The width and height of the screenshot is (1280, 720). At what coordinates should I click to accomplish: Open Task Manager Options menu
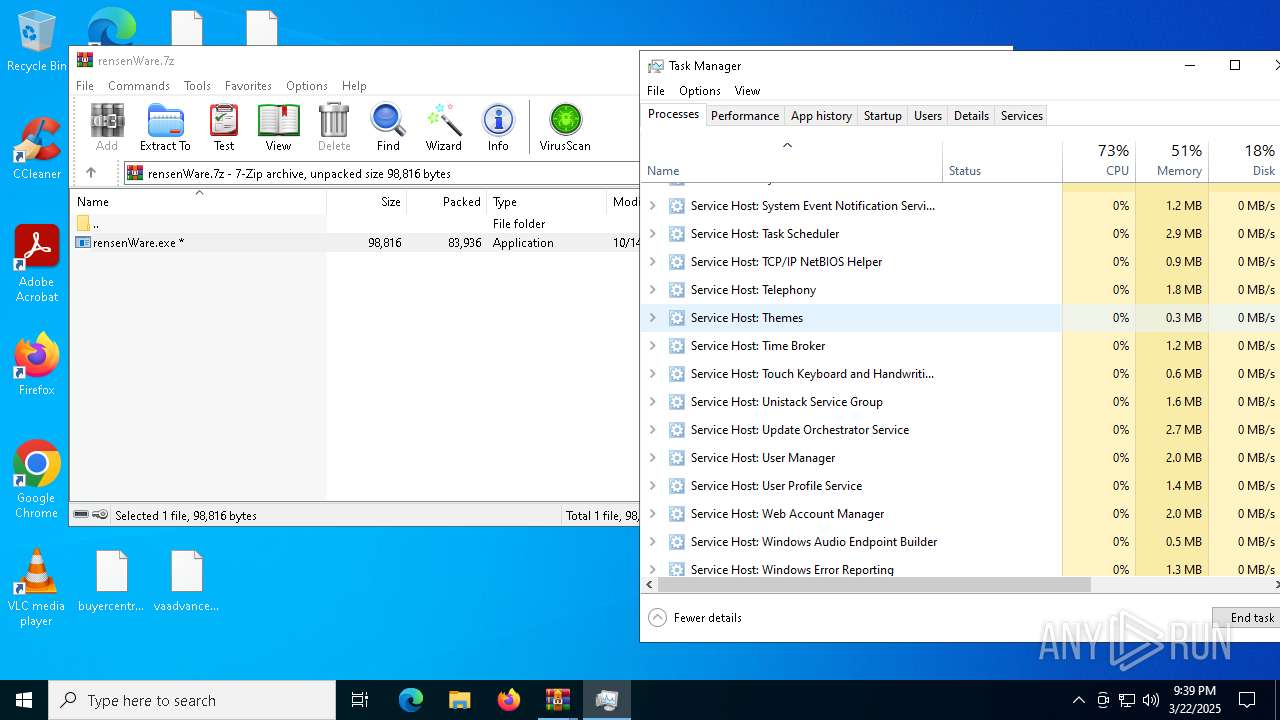(700, 91)
